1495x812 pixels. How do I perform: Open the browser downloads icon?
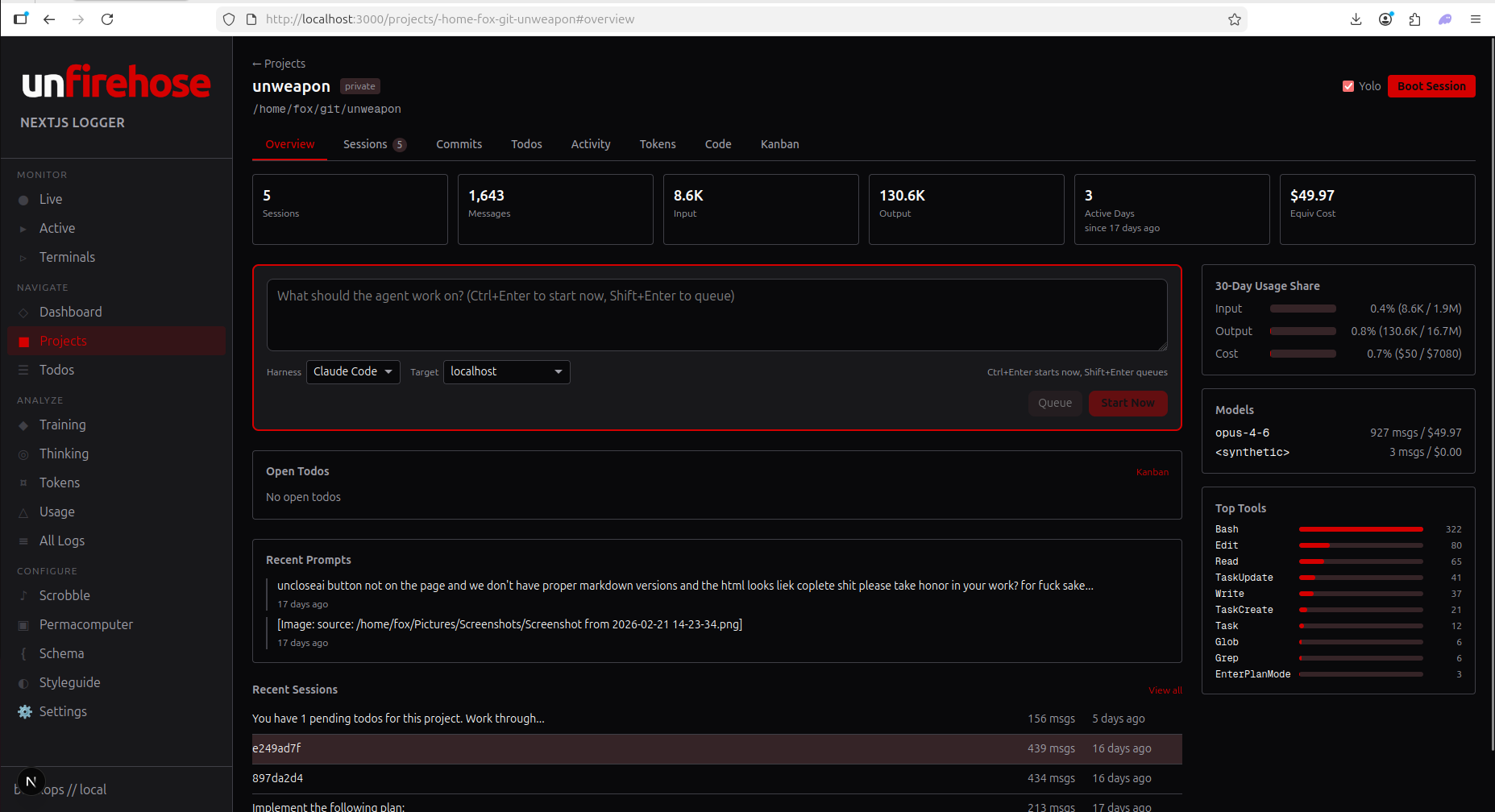click(x=1356, y=19)
